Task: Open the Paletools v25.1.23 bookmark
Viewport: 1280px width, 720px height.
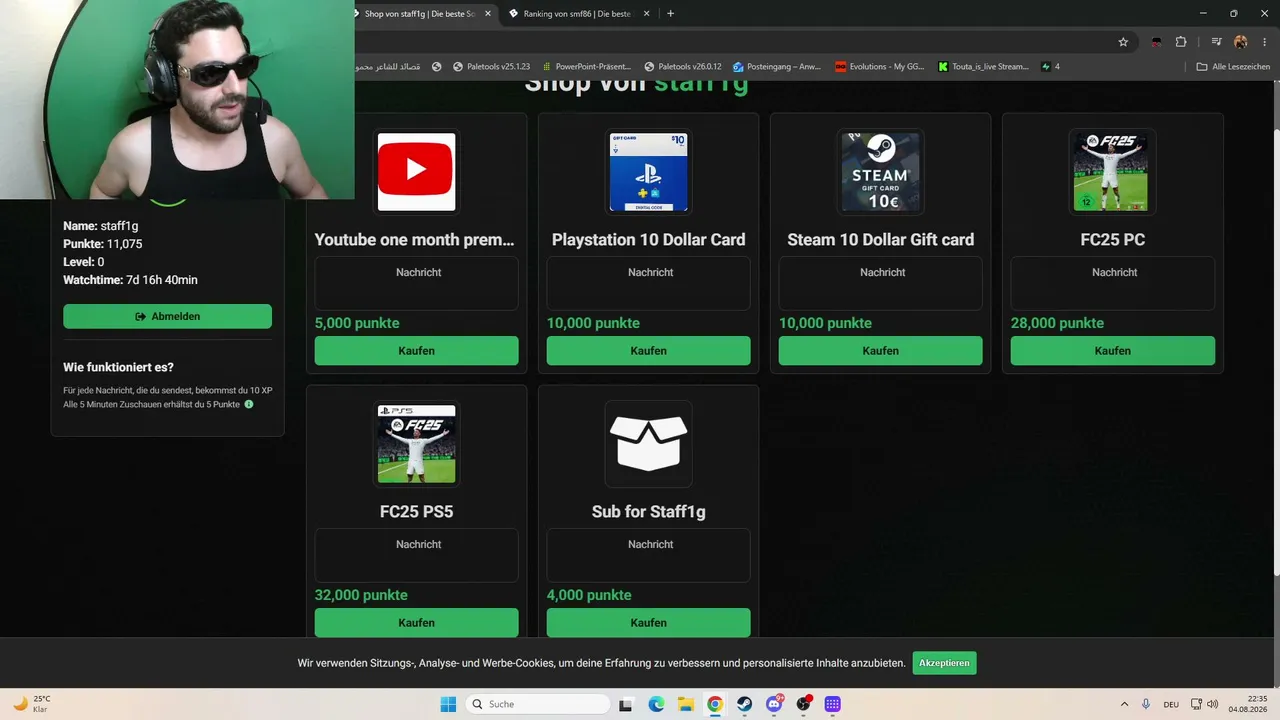Action: [491, 67]
